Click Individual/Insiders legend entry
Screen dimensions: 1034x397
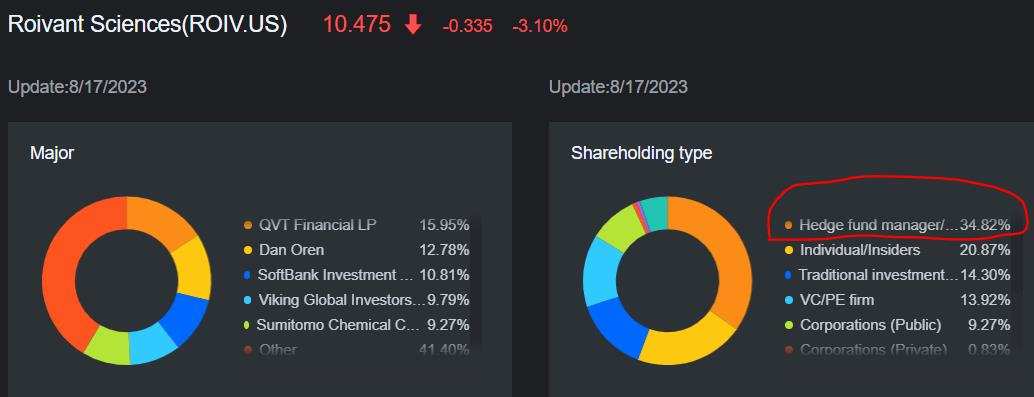897,250
